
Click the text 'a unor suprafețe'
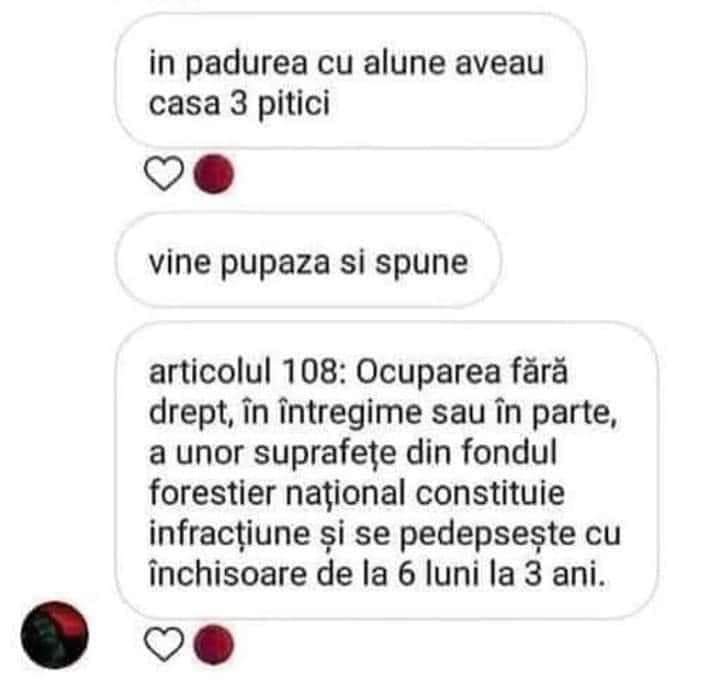(x=272, y=453)
